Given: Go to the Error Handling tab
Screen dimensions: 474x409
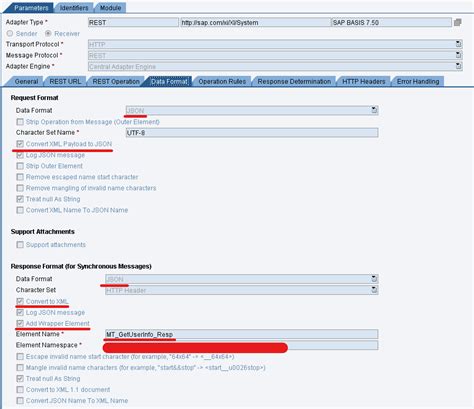Looking at the screenshot, I should [x=418, y=81].
